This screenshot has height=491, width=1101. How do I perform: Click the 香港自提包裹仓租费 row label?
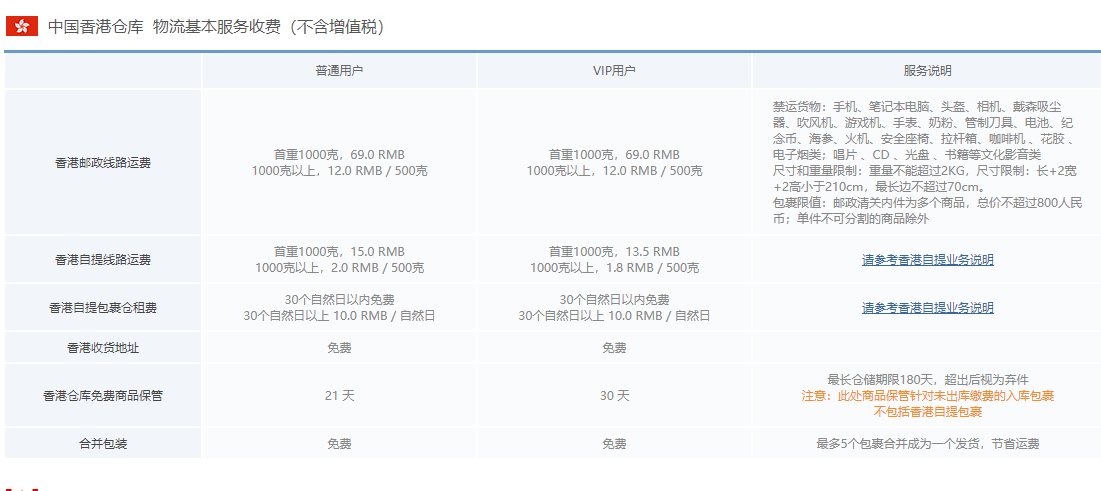coord(103,308)
